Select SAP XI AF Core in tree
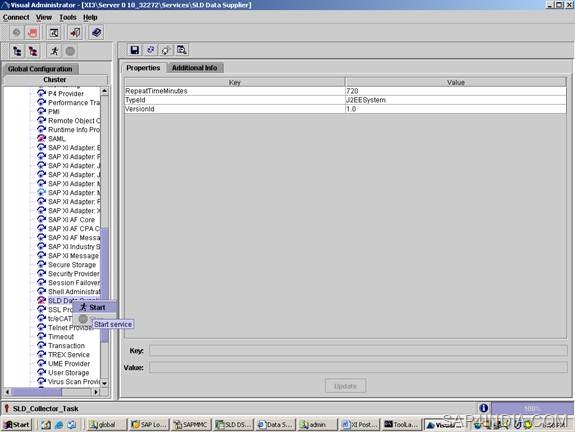Viewport: 575px width, 432px height. (72, 220)
